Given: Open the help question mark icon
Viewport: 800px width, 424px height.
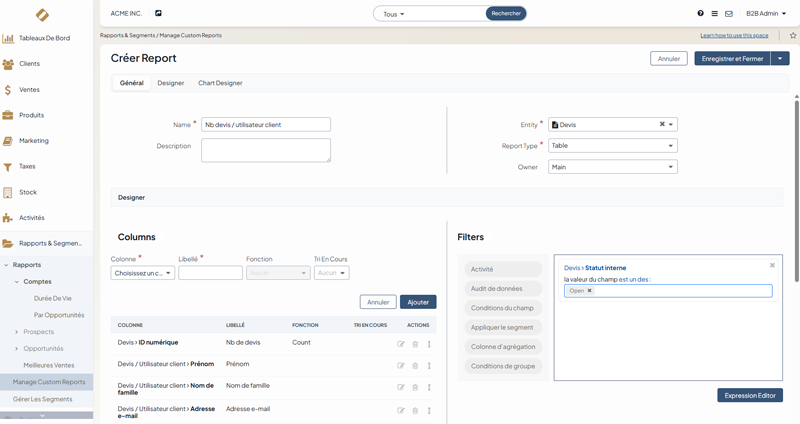Looking at the screenshot, I should tap(700, 14).
